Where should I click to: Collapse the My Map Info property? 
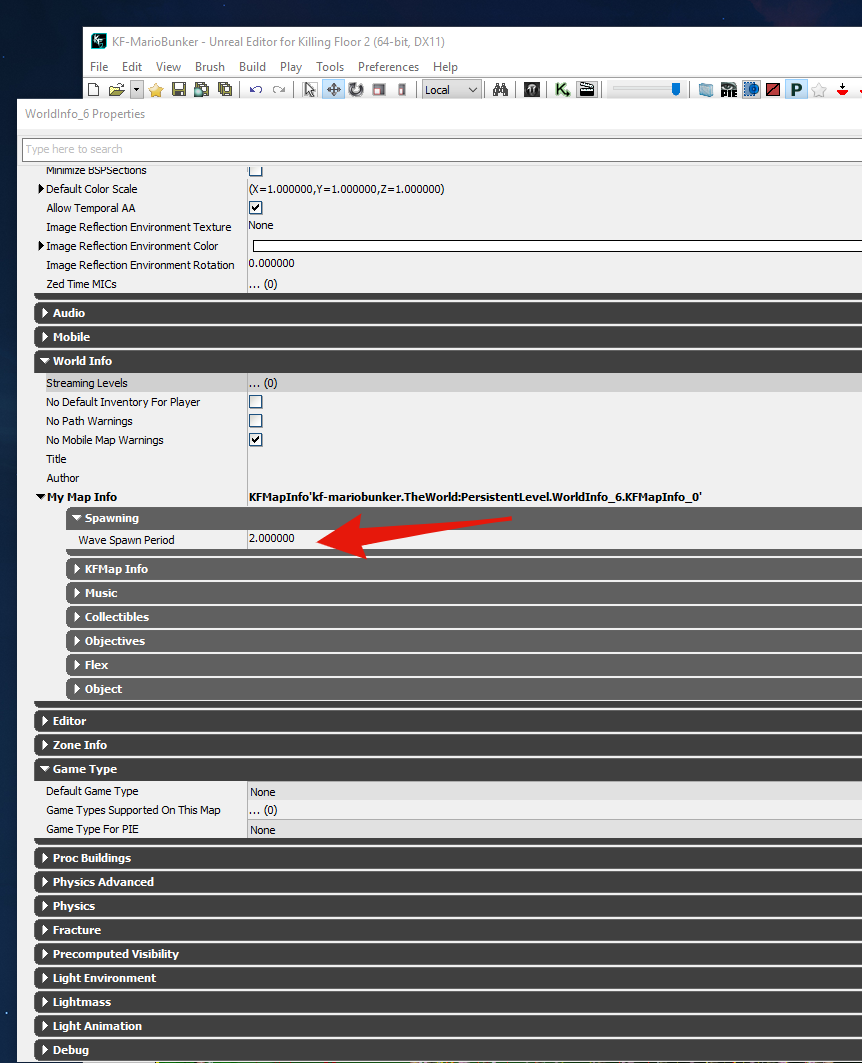point(41,497)
